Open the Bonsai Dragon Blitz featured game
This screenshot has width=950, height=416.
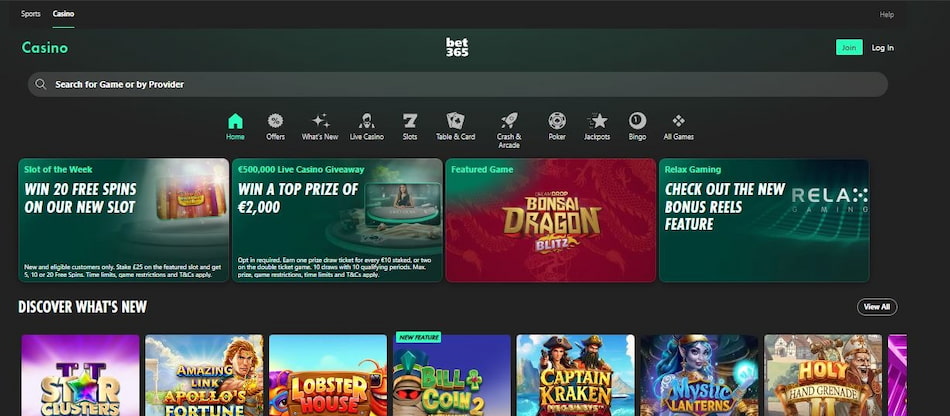click(551, 220)
